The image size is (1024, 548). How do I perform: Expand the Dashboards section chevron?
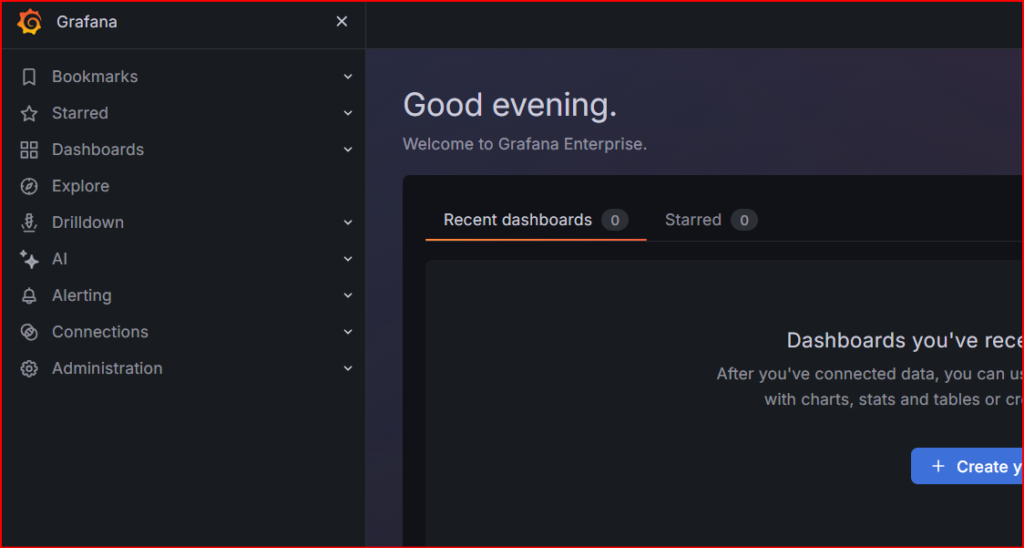(x=348, y=150)
